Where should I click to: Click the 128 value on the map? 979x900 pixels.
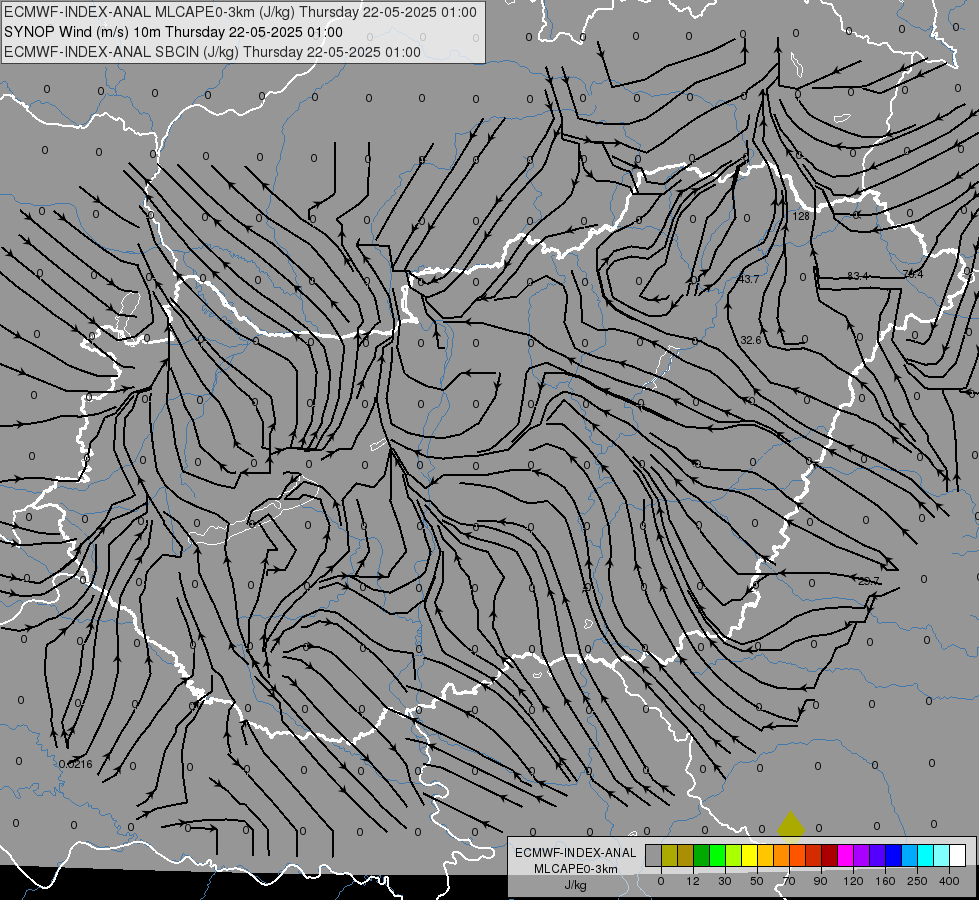click(x=801, y=216)
